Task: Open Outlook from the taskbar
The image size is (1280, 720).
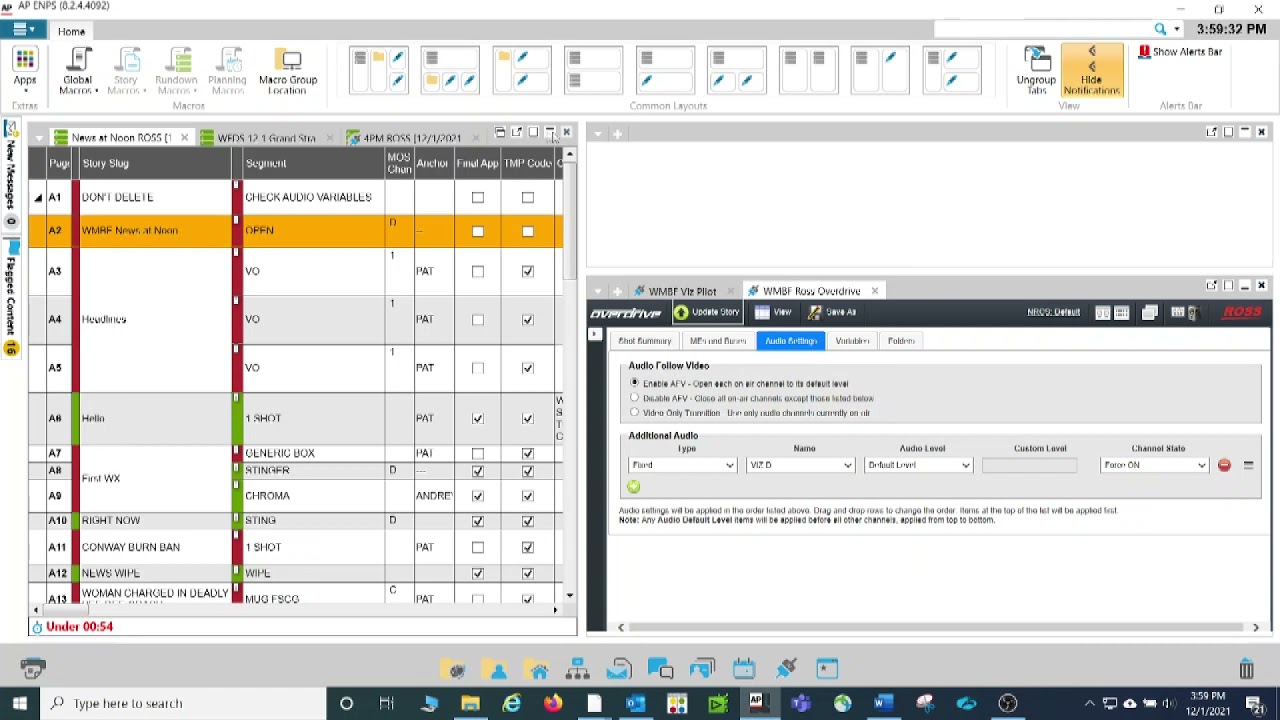Action: 636,703
